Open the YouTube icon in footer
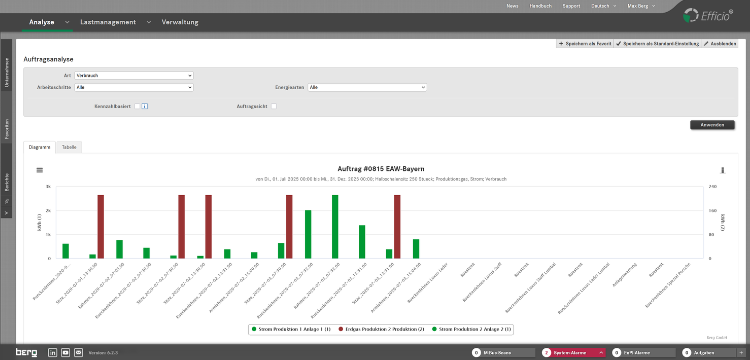Image resolution: width=750 pixels, height=360 pixels. (x=66, y=352)
